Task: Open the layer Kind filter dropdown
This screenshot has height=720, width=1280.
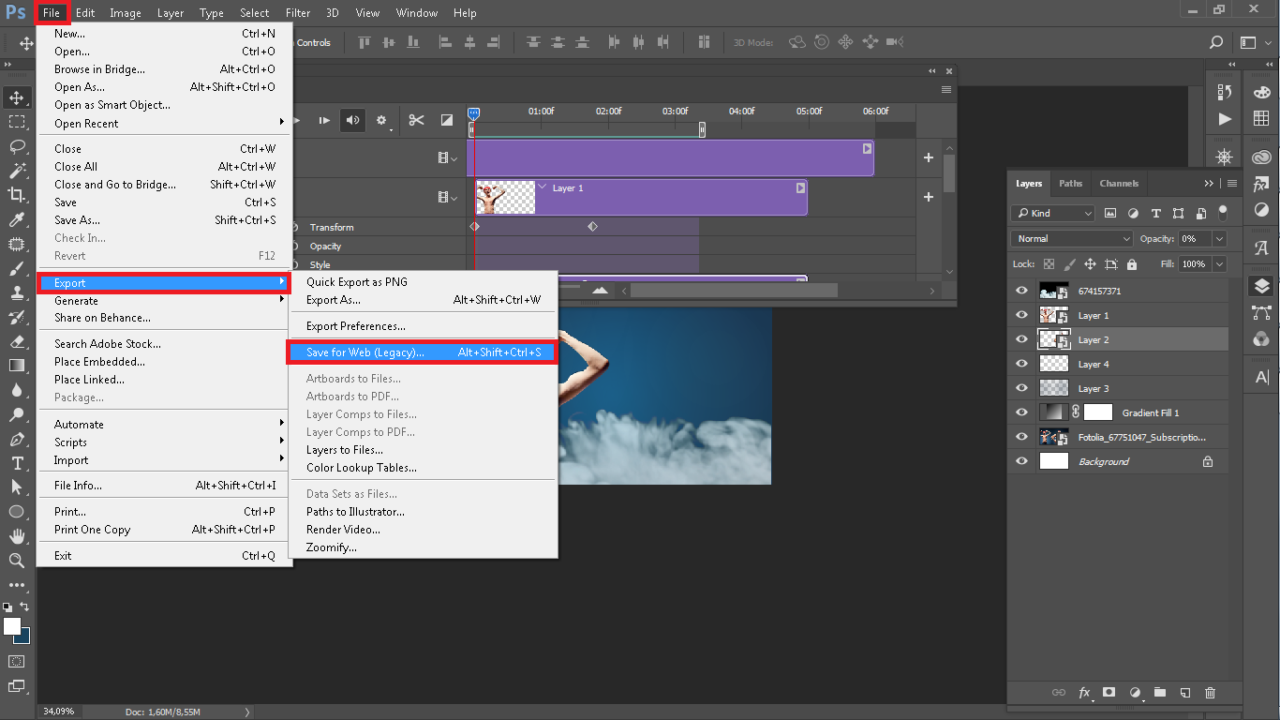Action: [x=1053, y=213]
